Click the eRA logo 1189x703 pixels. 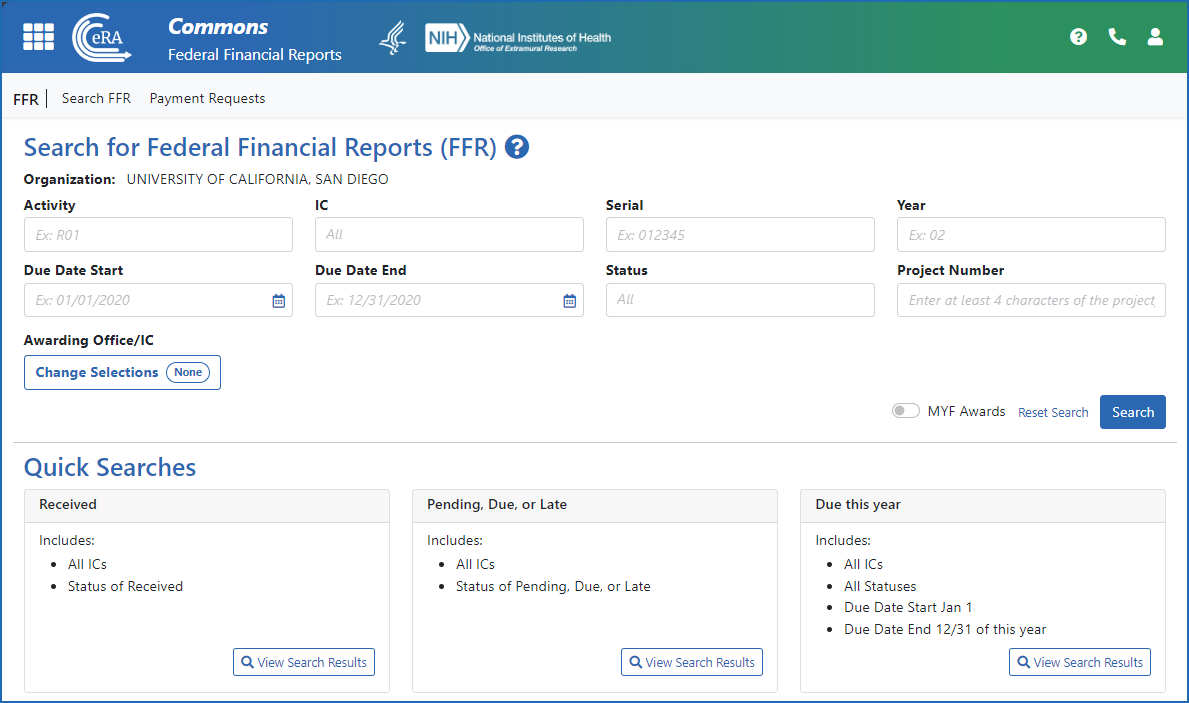[102, 37]
